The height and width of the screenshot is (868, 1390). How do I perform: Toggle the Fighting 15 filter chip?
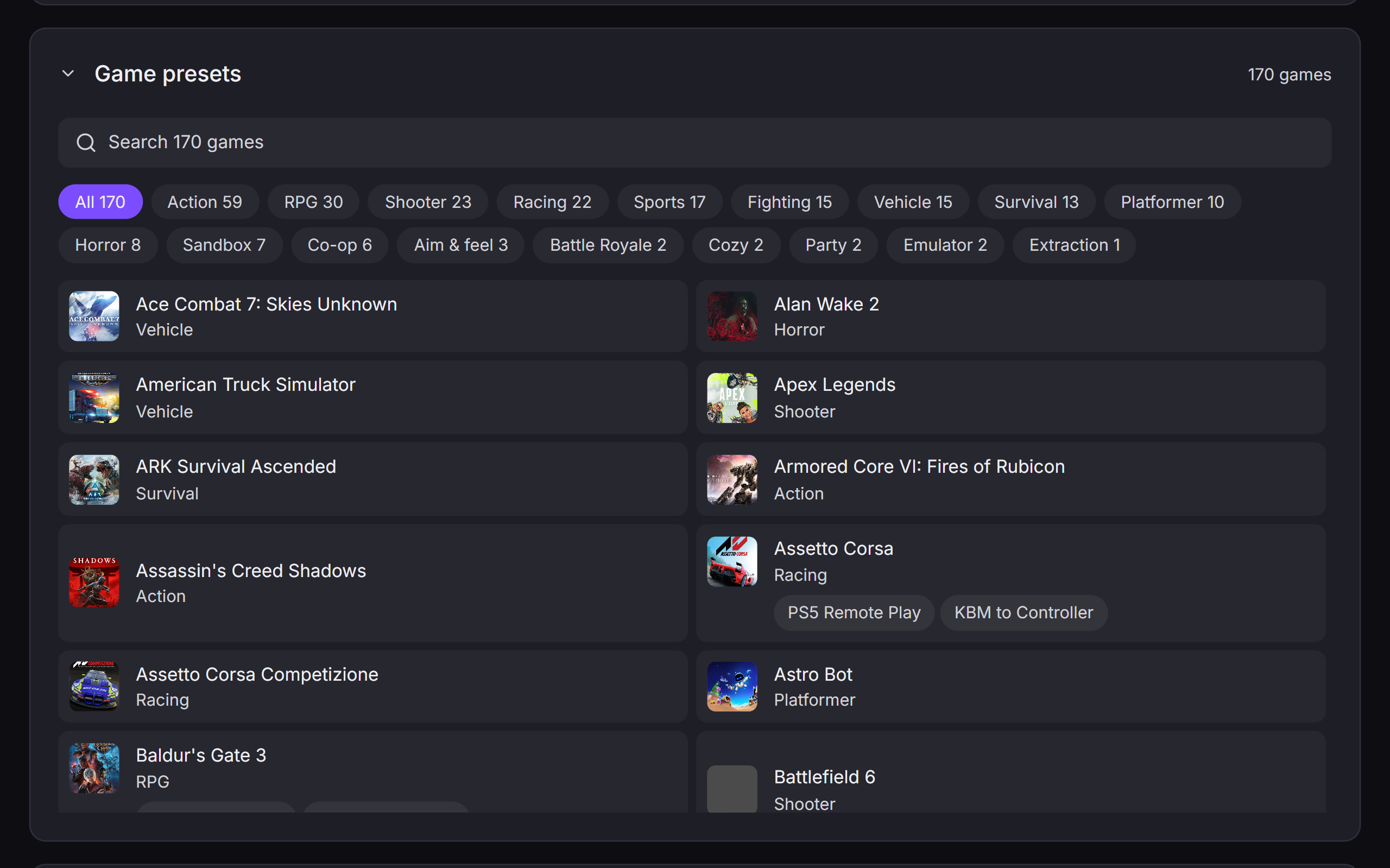click(x=789, y=201)
